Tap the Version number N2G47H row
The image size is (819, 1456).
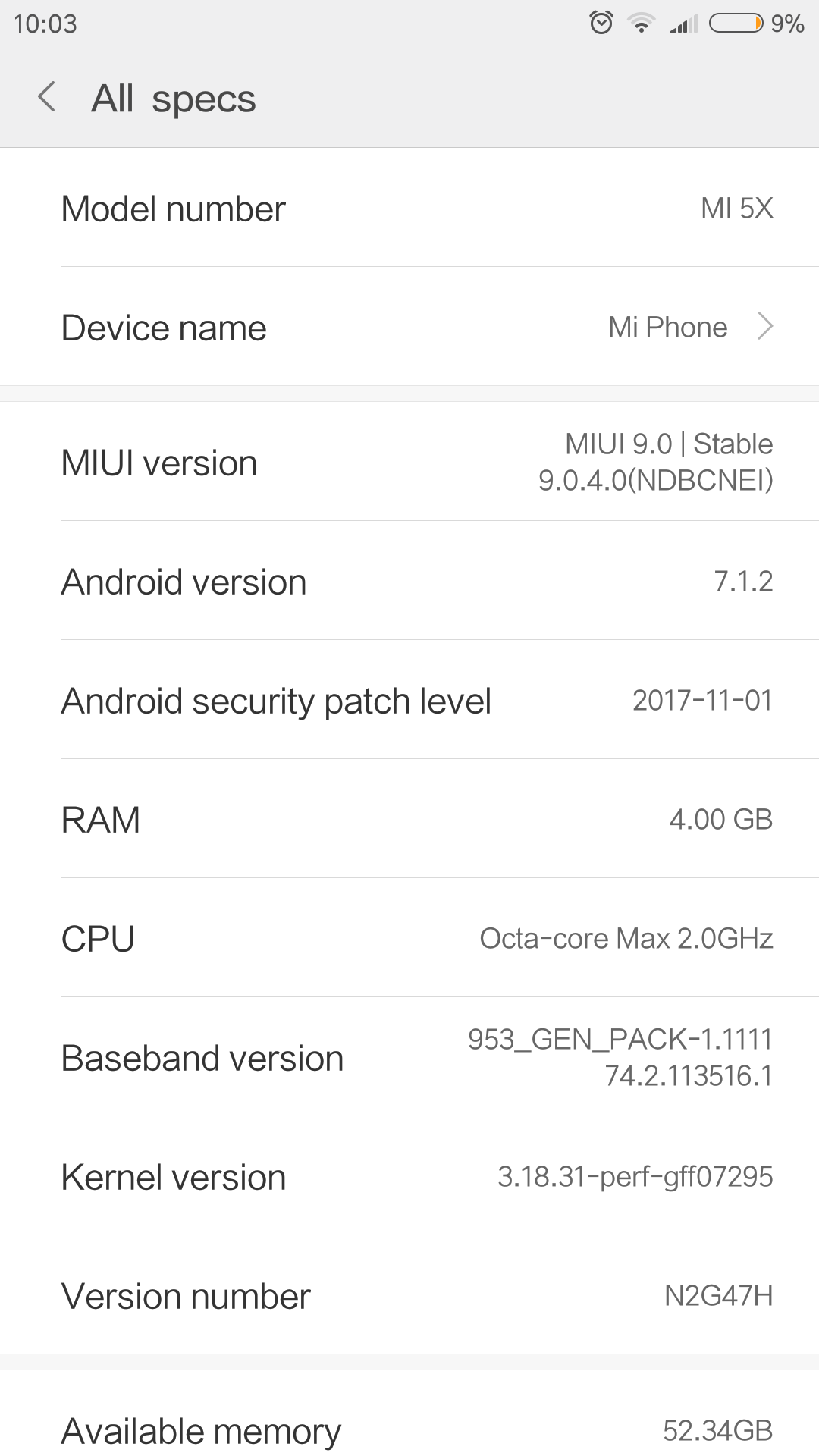409,1296
